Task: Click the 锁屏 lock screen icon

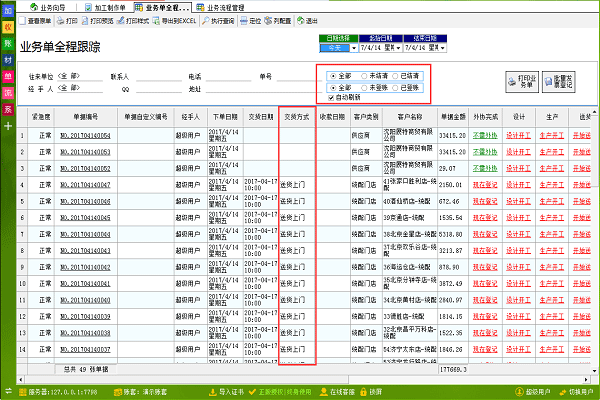Action: coord(371,392)
